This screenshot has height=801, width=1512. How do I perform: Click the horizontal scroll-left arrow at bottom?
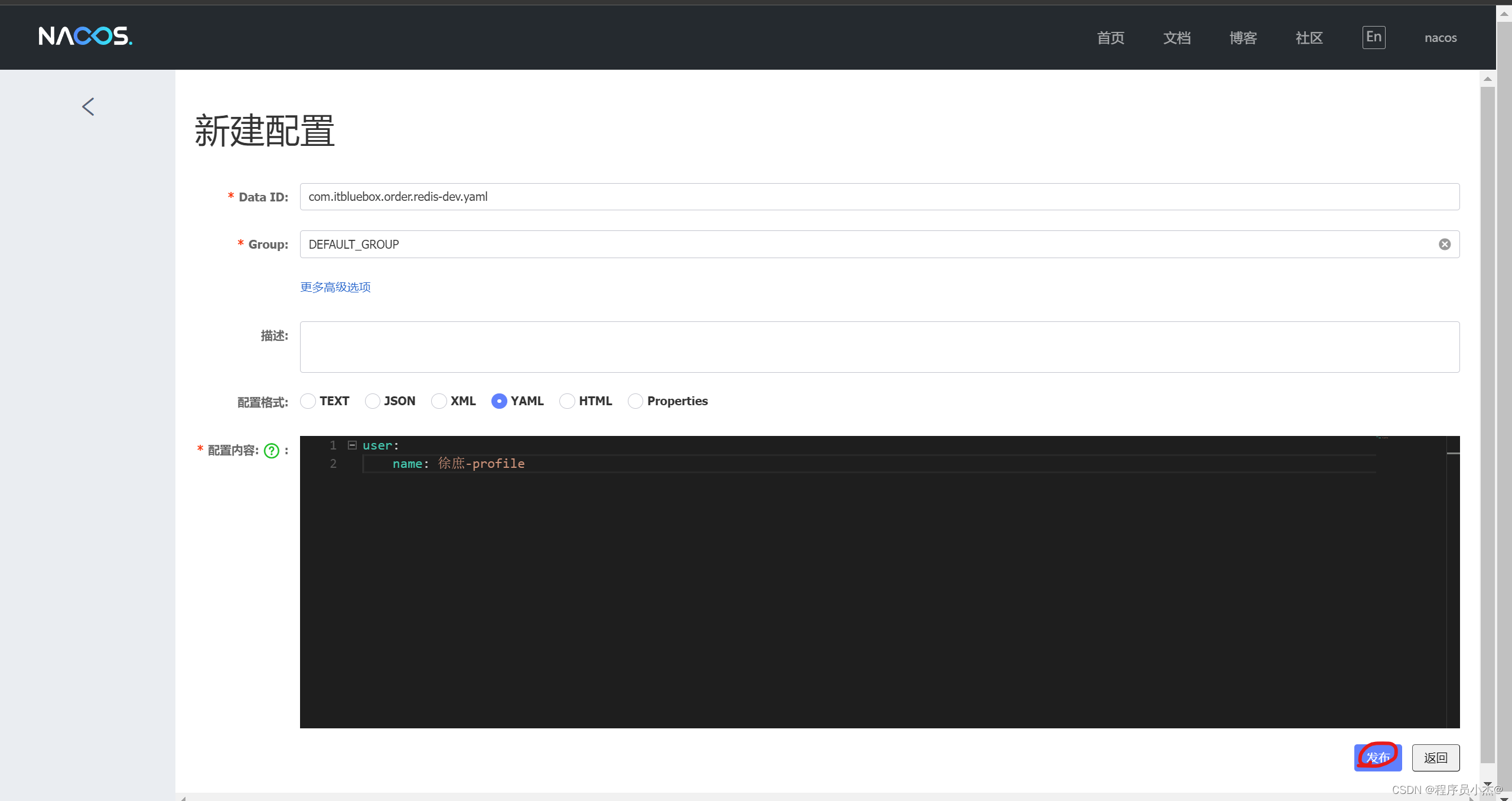pos(183,797)
